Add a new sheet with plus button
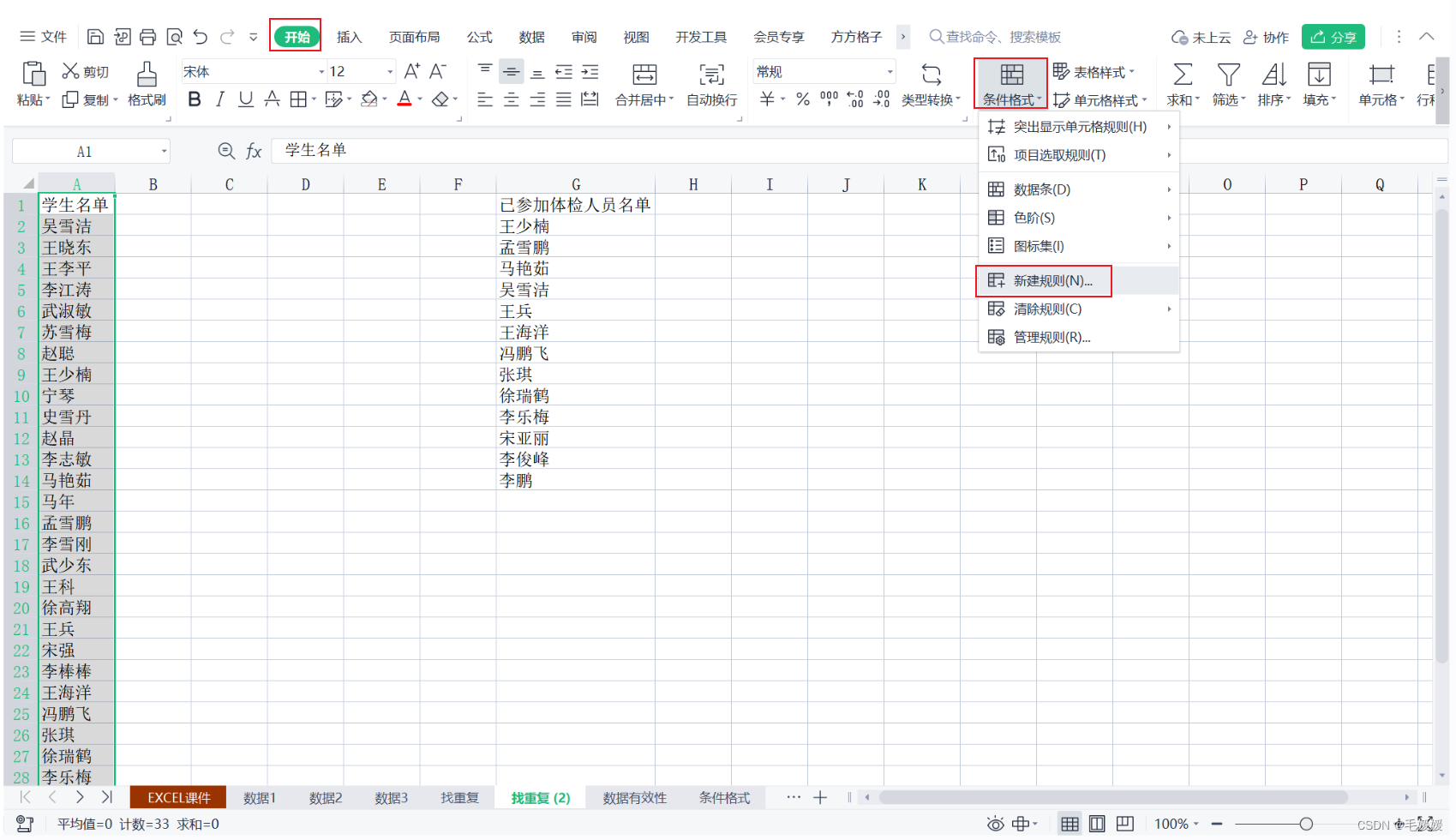Image resolution: width=1456 pixels, height=840 pixels. tap(820, 798)
